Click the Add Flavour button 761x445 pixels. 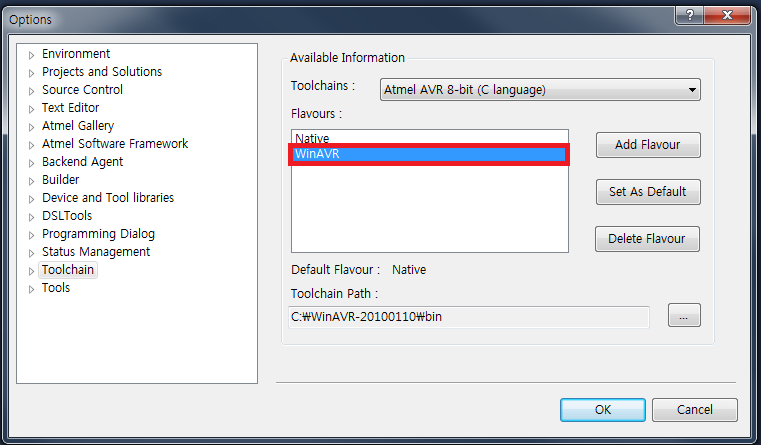(x=647, y=145)
